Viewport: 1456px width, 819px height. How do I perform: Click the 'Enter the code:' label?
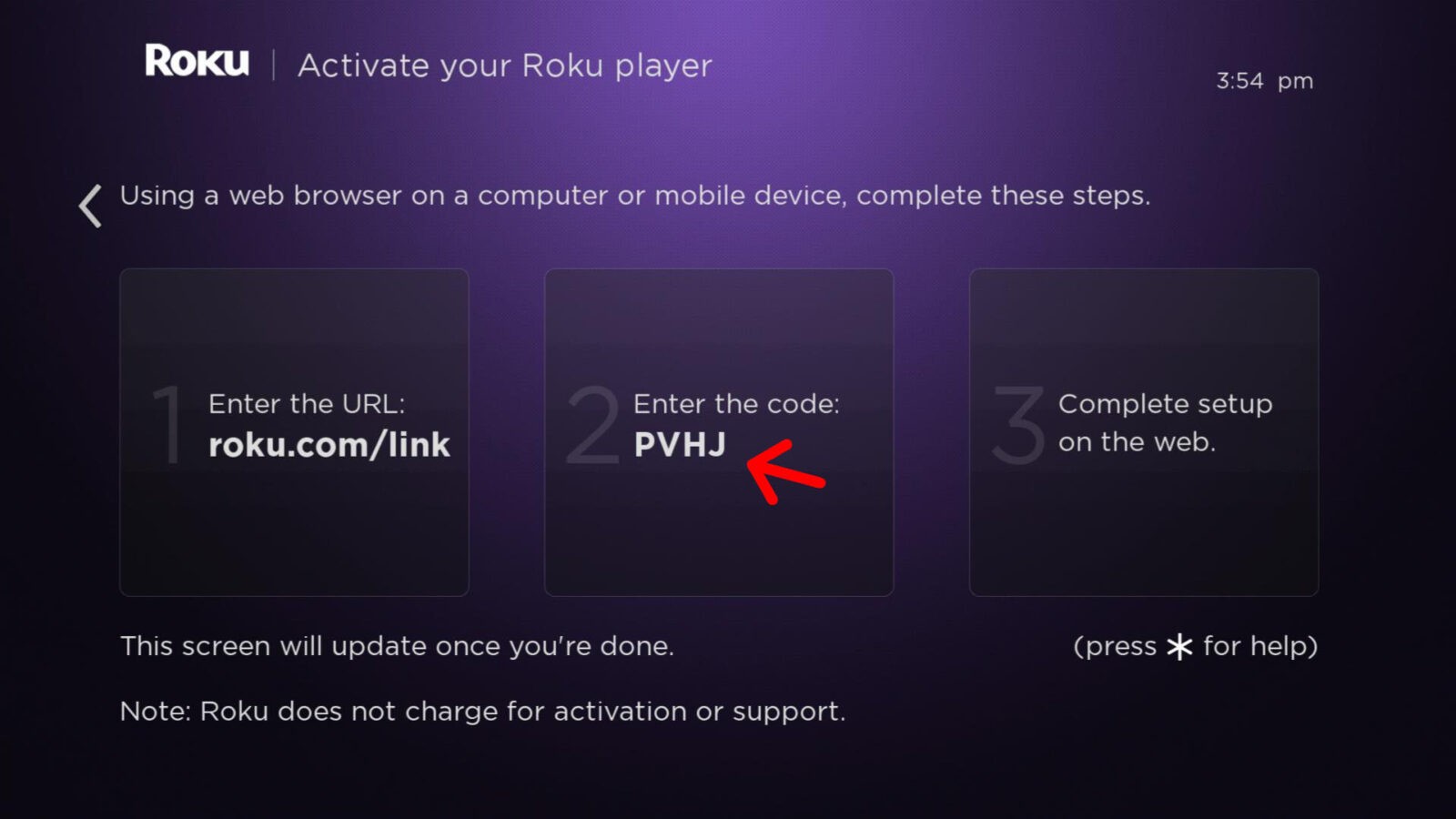pos(736,403)
